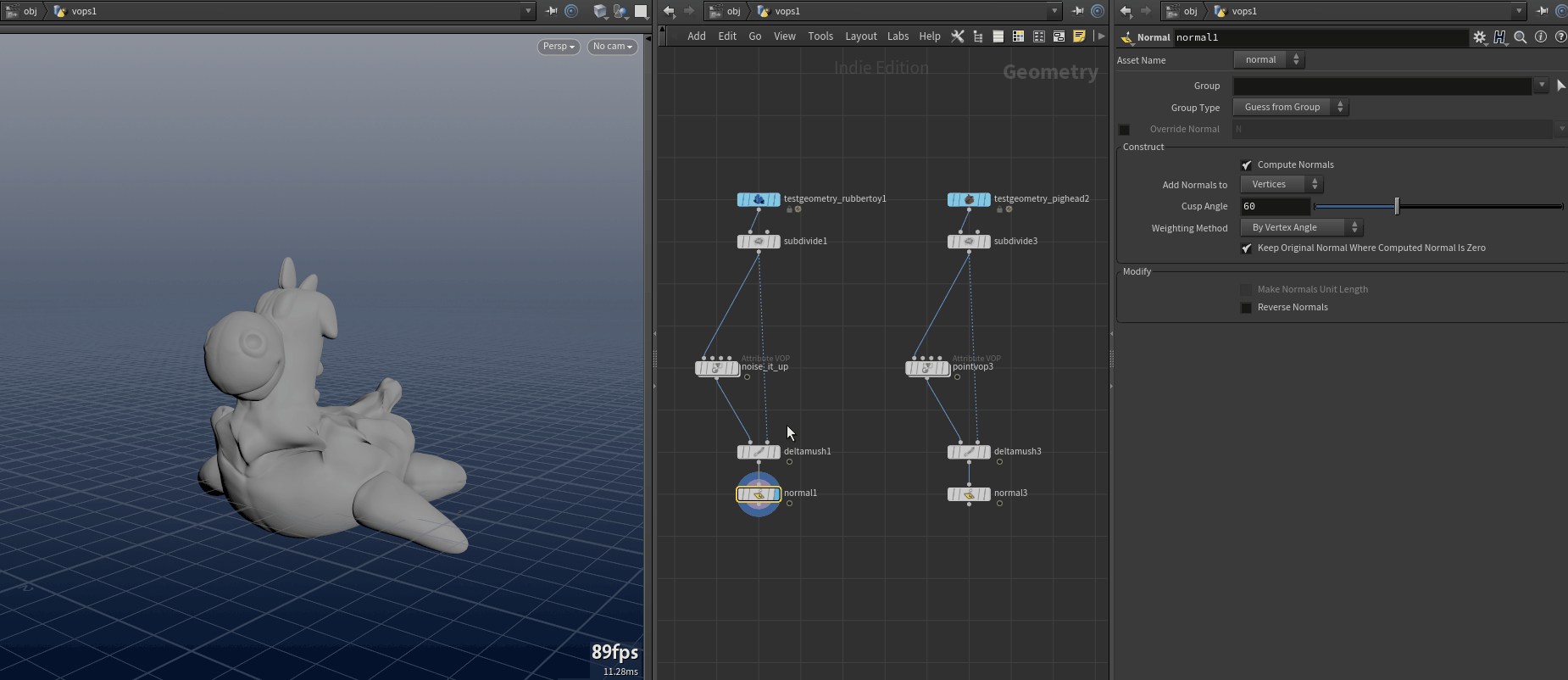The height and width of the screenshot is (680, 1568).
Task: Switch network editor to list mode icon
Action: [998, 36]
